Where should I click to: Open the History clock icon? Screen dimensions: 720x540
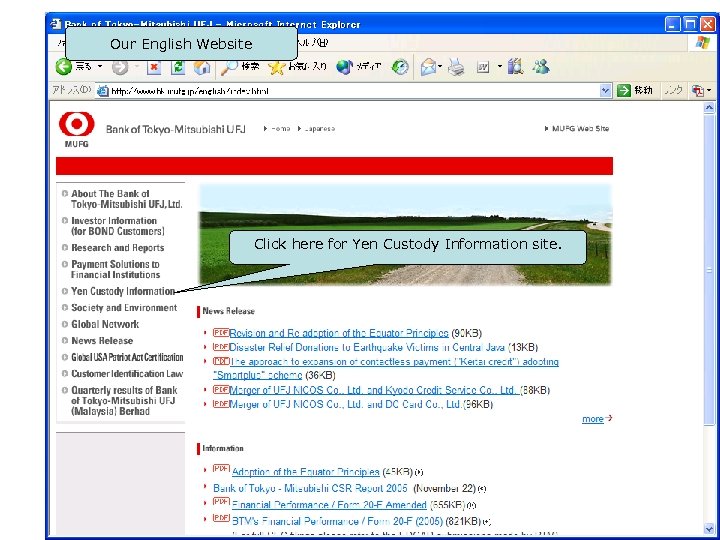(400, 68)
